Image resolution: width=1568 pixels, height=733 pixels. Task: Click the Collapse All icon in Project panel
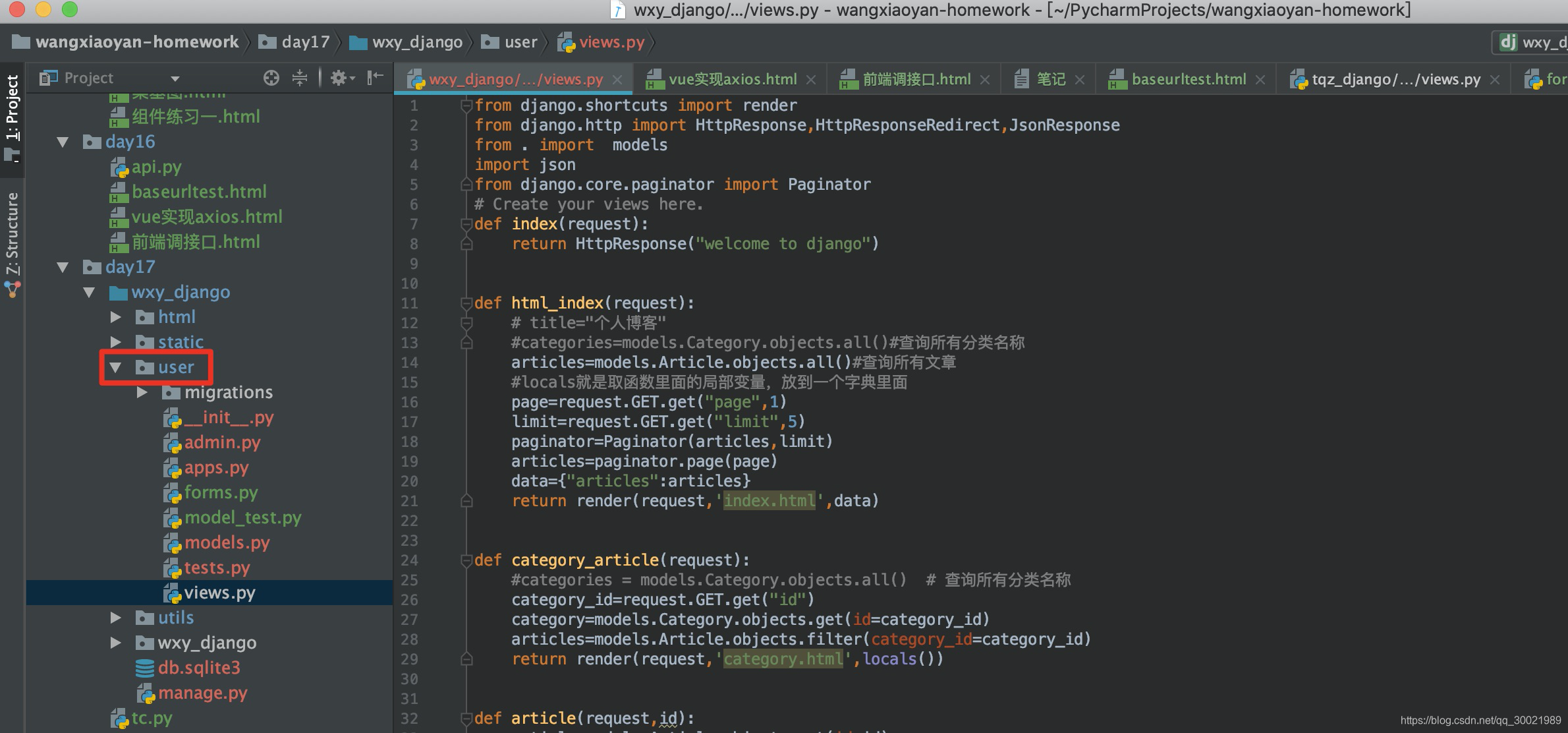pos(299,78)
